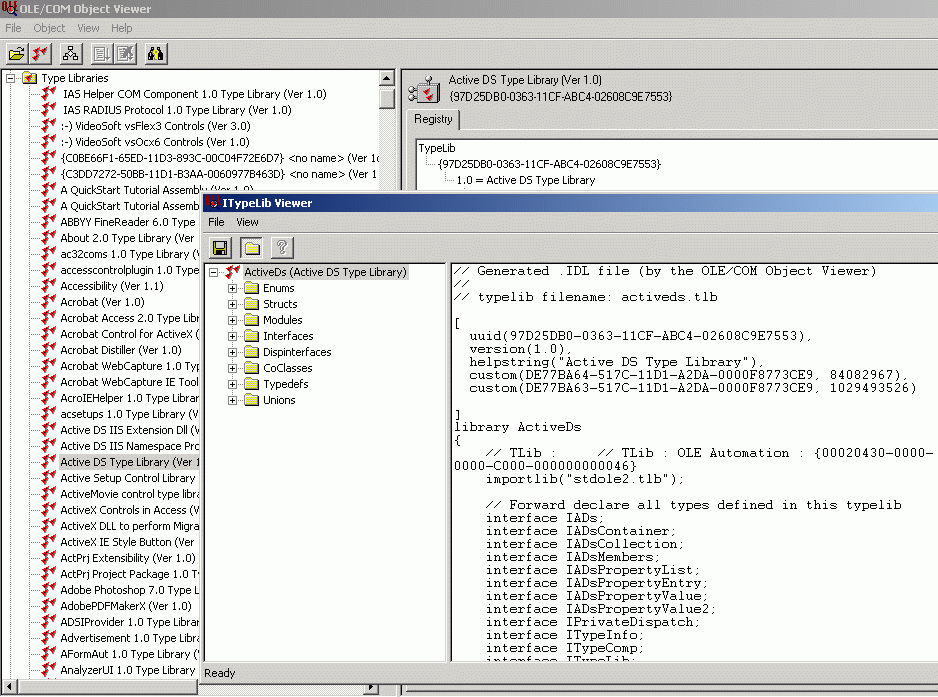This screenshot has height=697, width=938.
Task: Select the Active DS Type Library tree row
Action: pos(130,462)
